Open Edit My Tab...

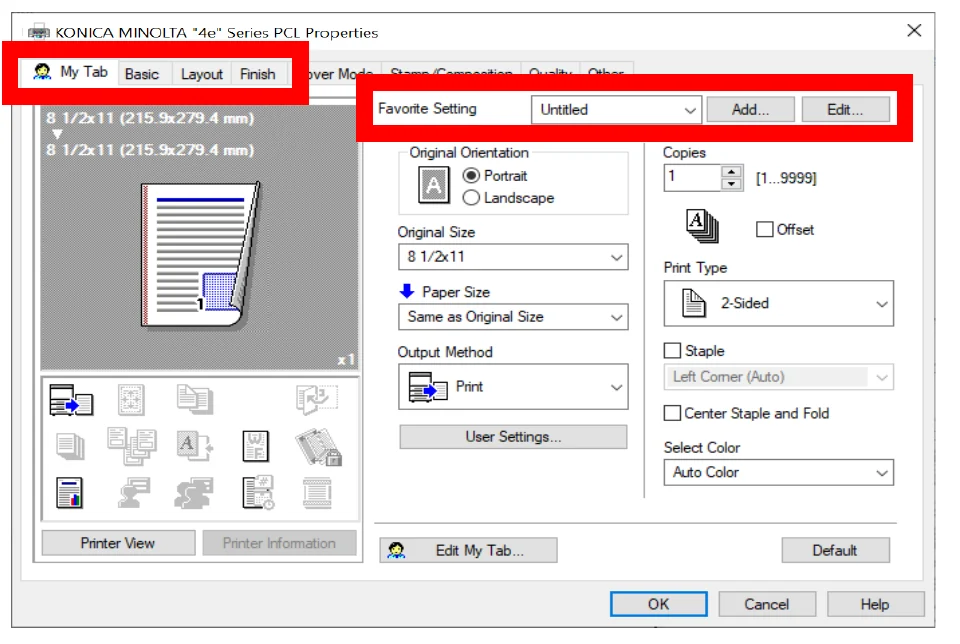[468, 550]
